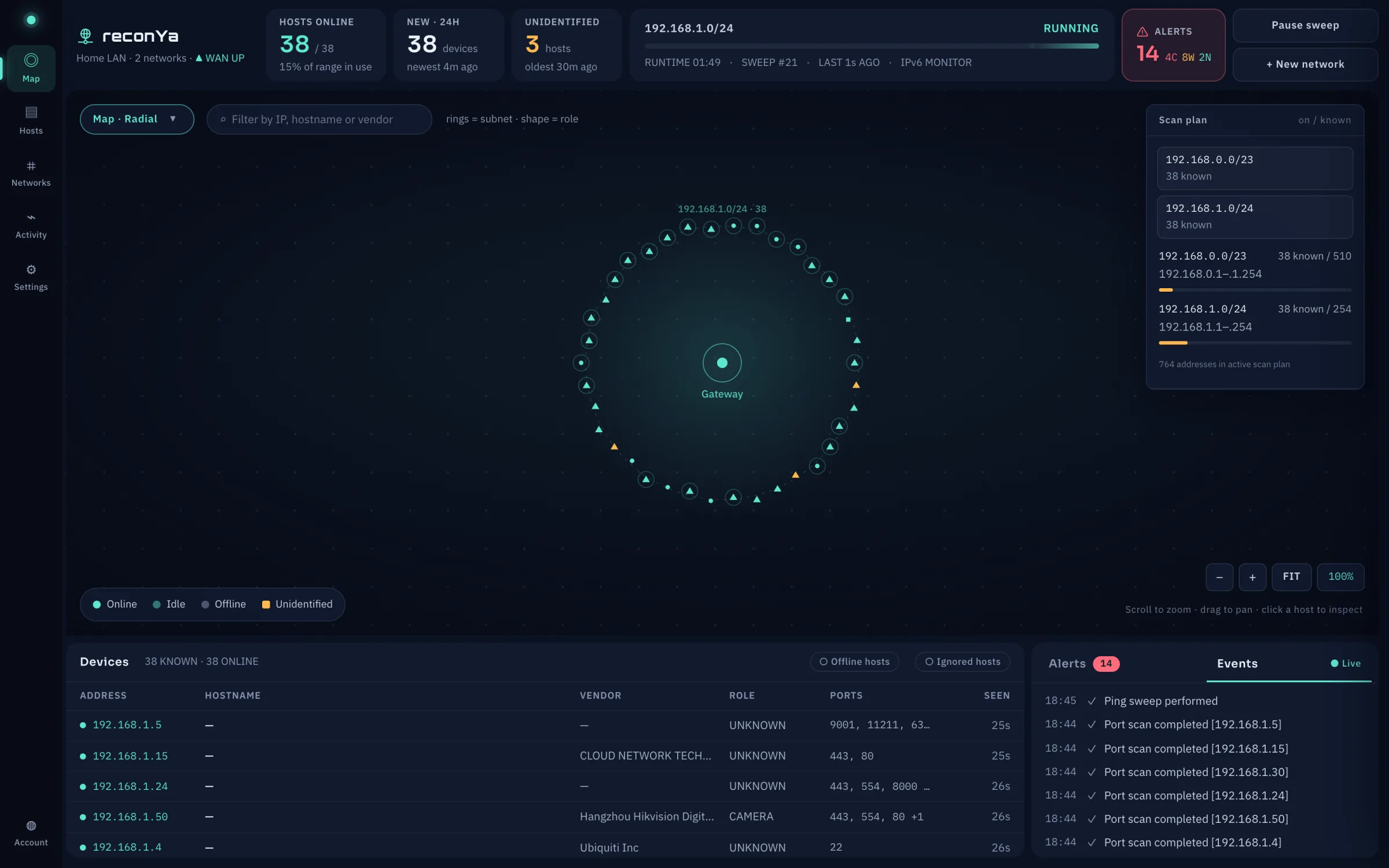
Task: Zoom out the map with minus button
Action: pyautogui.click(x=1219, y=577)
